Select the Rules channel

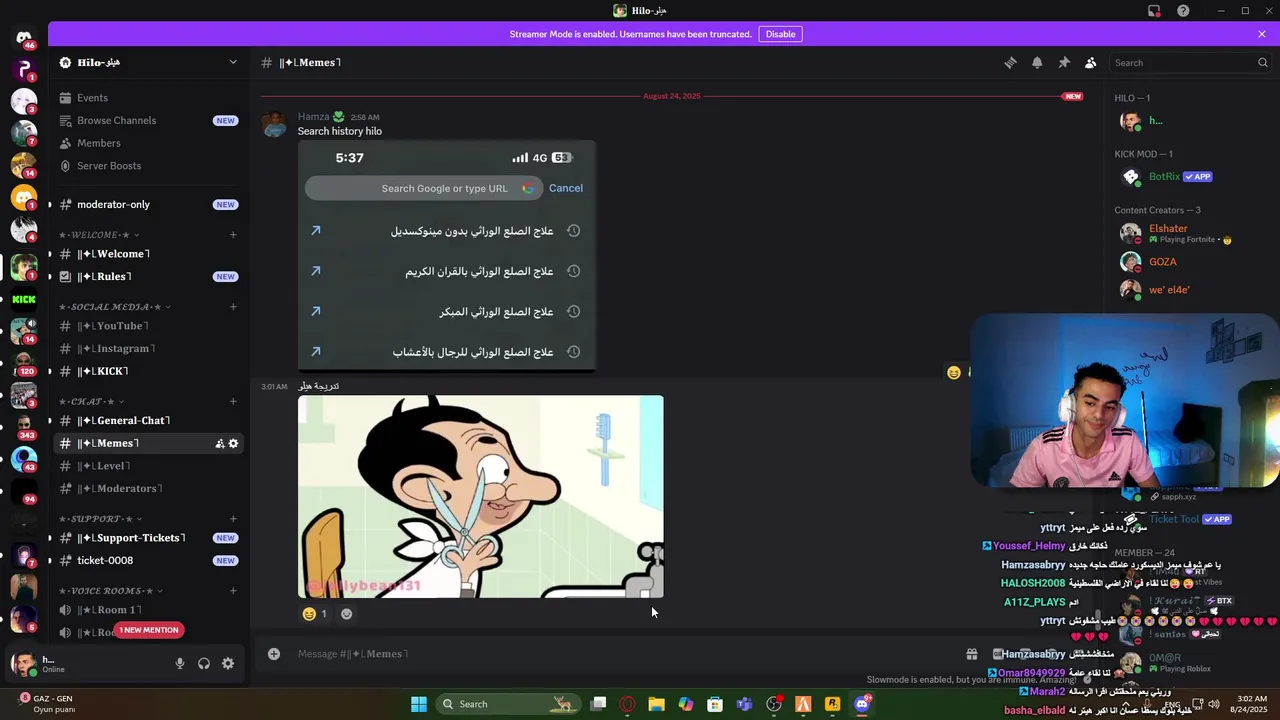pos(148,277)
